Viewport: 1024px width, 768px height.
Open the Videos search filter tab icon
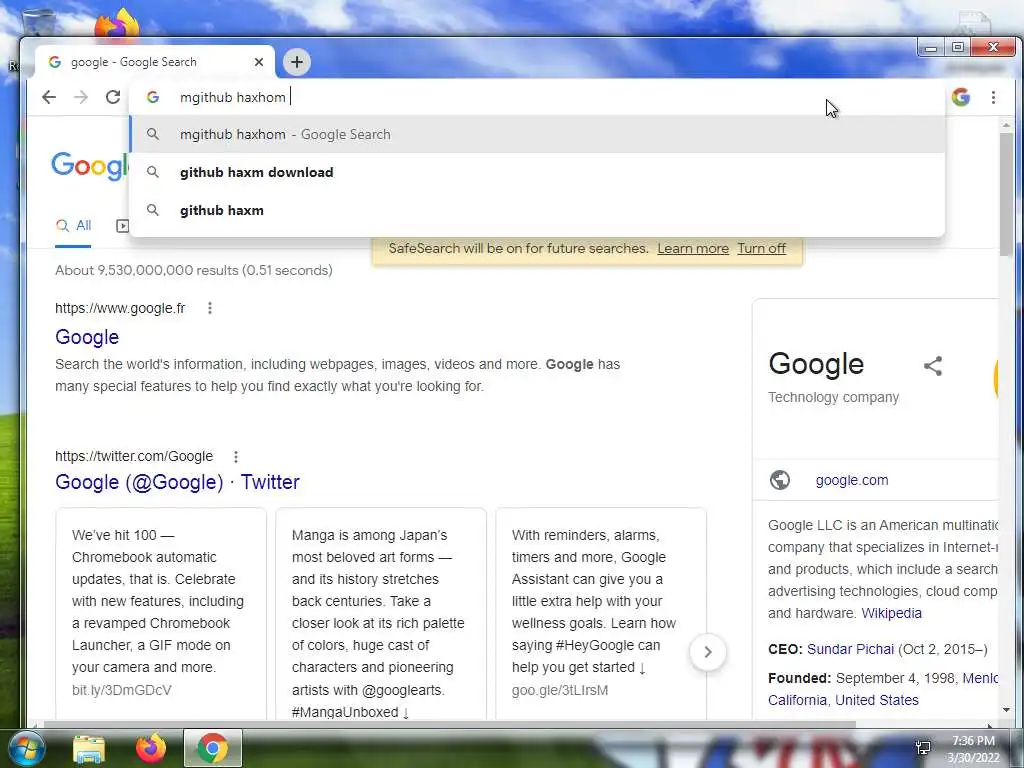click(122, 226)
